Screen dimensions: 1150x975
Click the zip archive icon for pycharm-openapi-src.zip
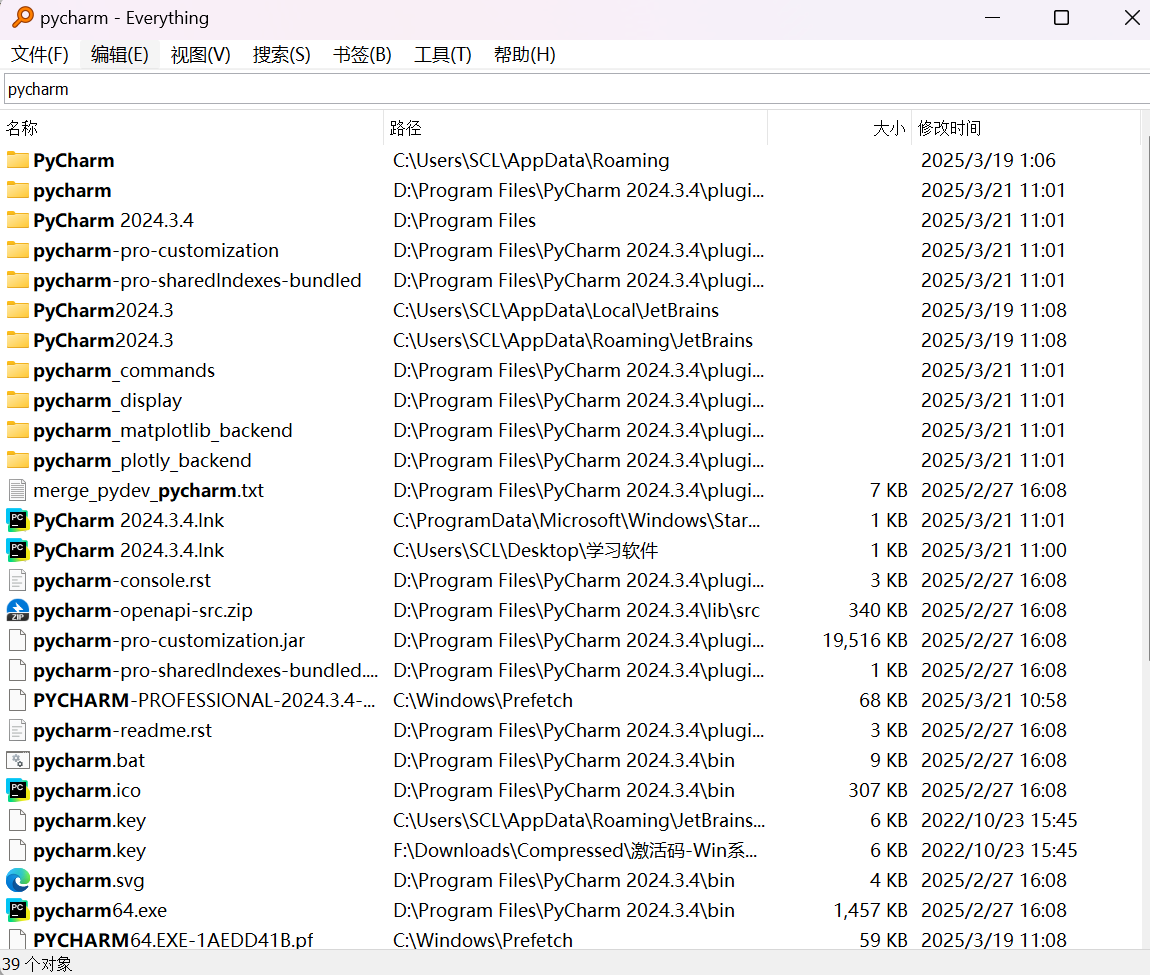pyautogui.click(x=17, y=610)
